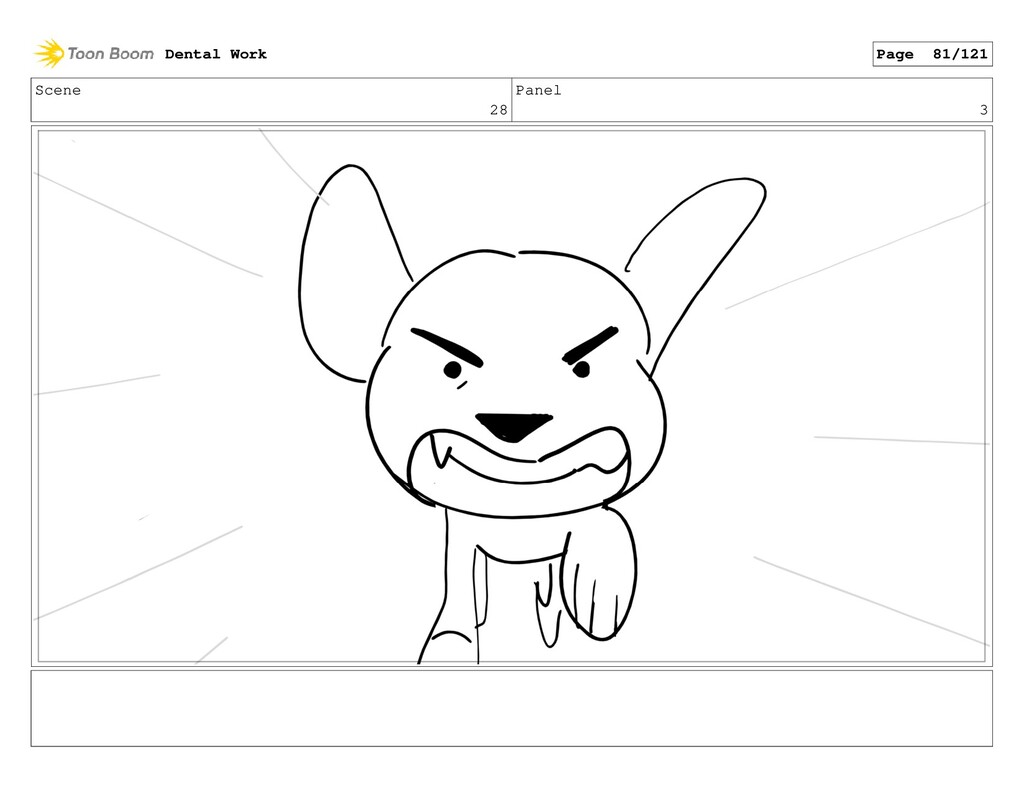Click the panel number '3'

[x=984, y=110]
